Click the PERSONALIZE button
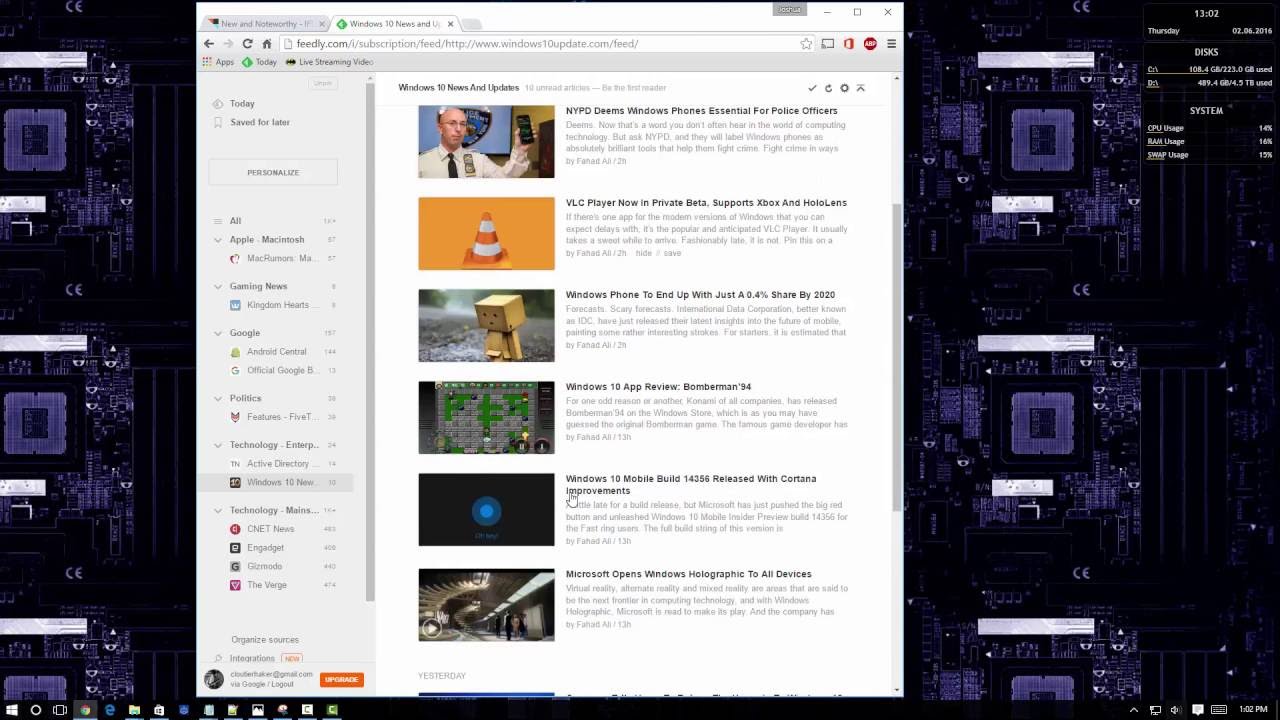 [x=273, y=172]
